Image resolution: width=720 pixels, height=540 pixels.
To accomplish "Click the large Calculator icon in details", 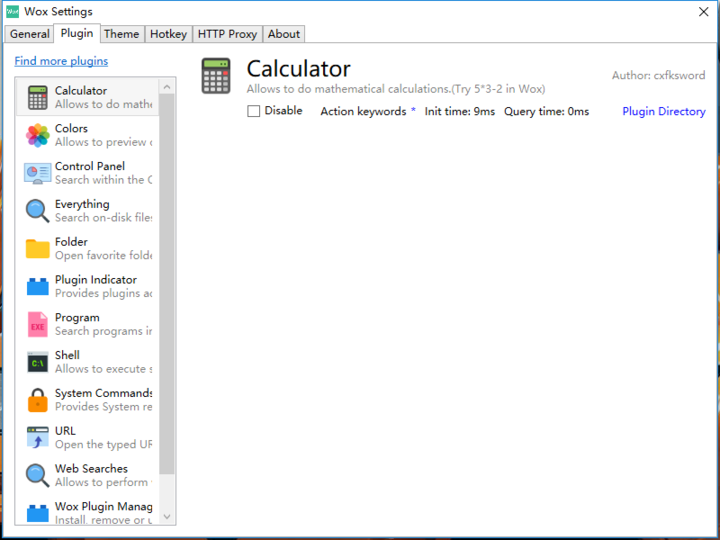I will pyautogui.click(x=216, y=76).
